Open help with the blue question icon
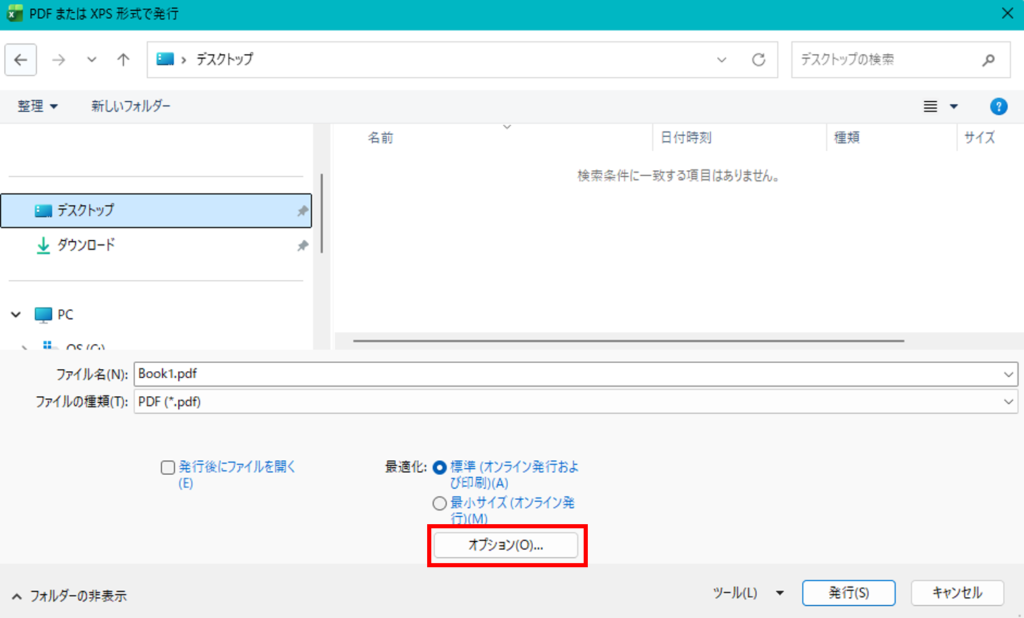Image resolution: width=1024 pixels, height=618 pixels. (x=999, y=106)
